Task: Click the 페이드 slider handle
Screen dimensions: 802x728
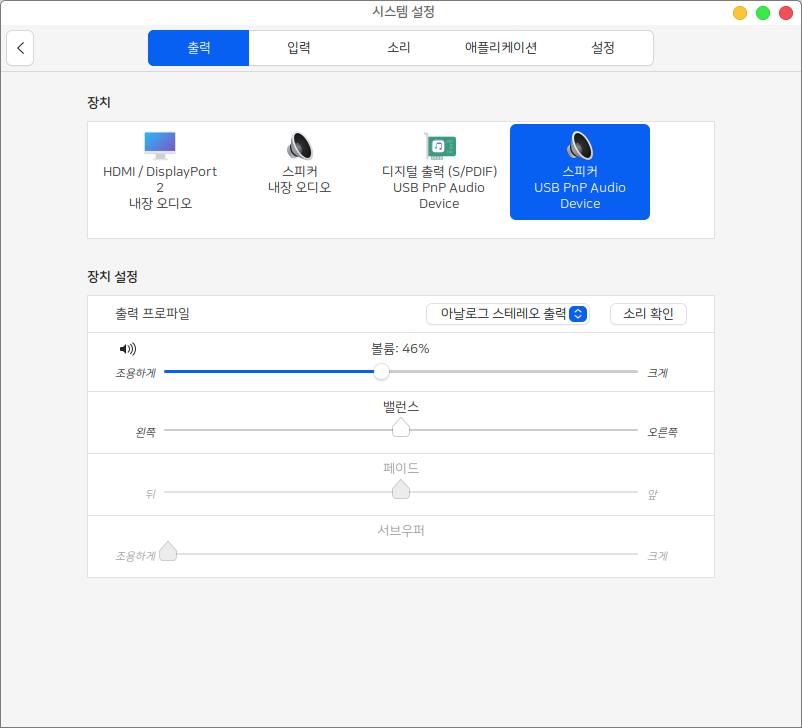Action: pos(401,490)
